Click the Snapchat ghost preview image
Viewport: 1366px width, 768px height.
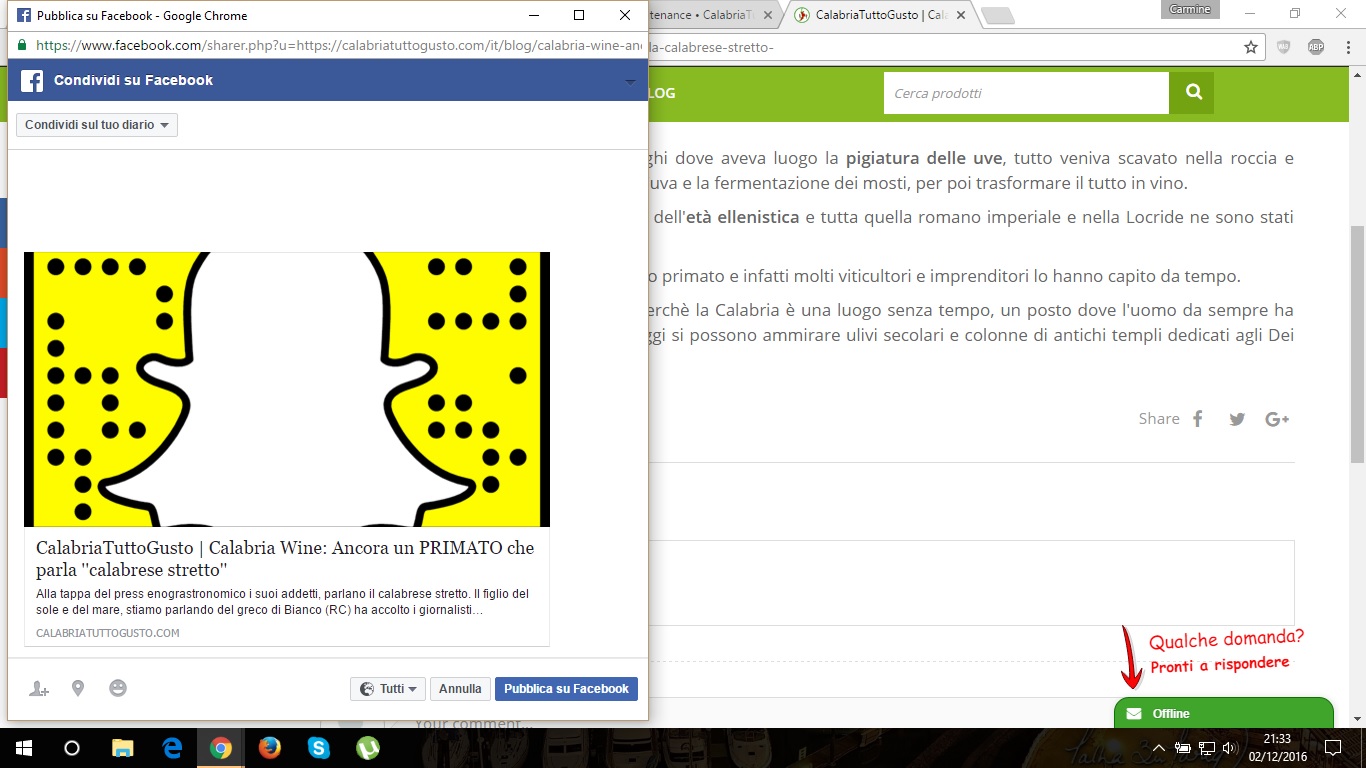point(287,389)
